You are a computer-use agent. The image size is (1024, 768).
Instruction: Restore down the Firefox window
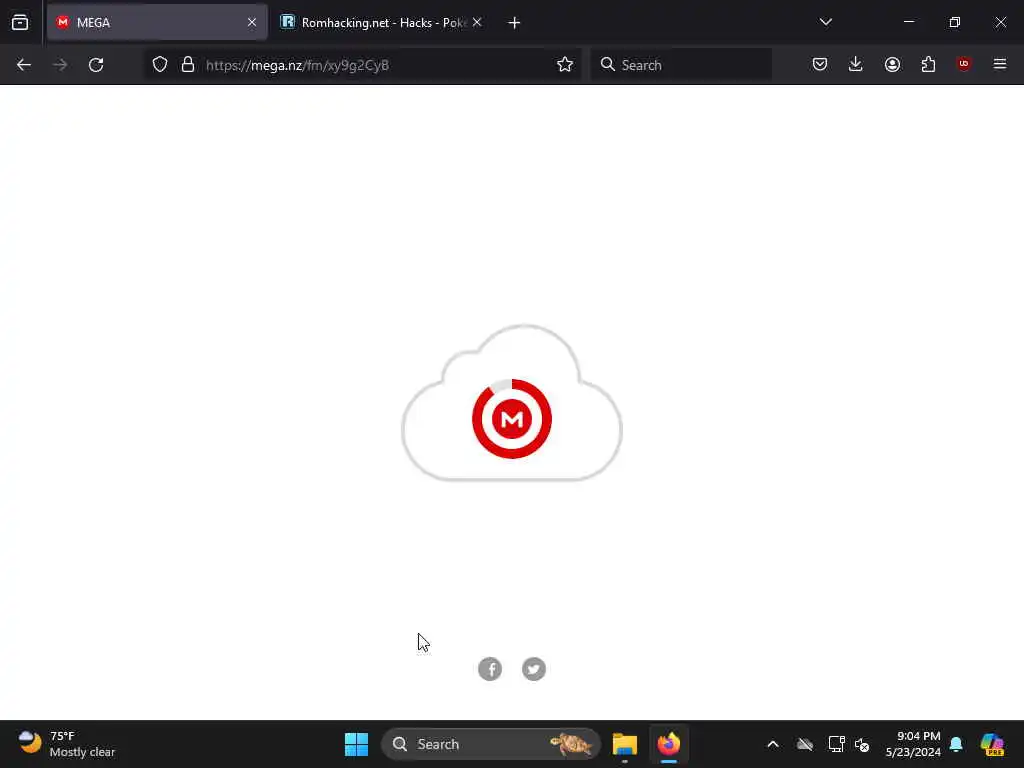tap(955, 22)
